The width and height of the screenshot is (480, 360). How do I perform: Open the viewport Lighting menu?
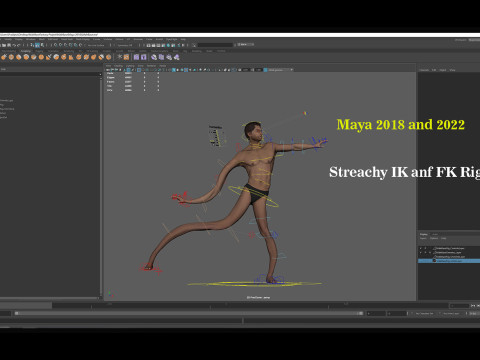point(130,66)
